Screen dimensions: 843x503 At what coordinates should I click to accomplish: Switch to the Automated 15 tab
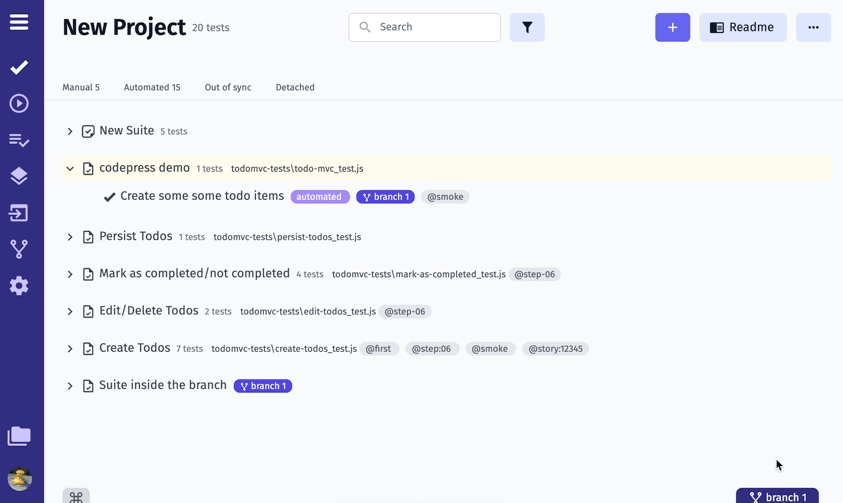152,88
